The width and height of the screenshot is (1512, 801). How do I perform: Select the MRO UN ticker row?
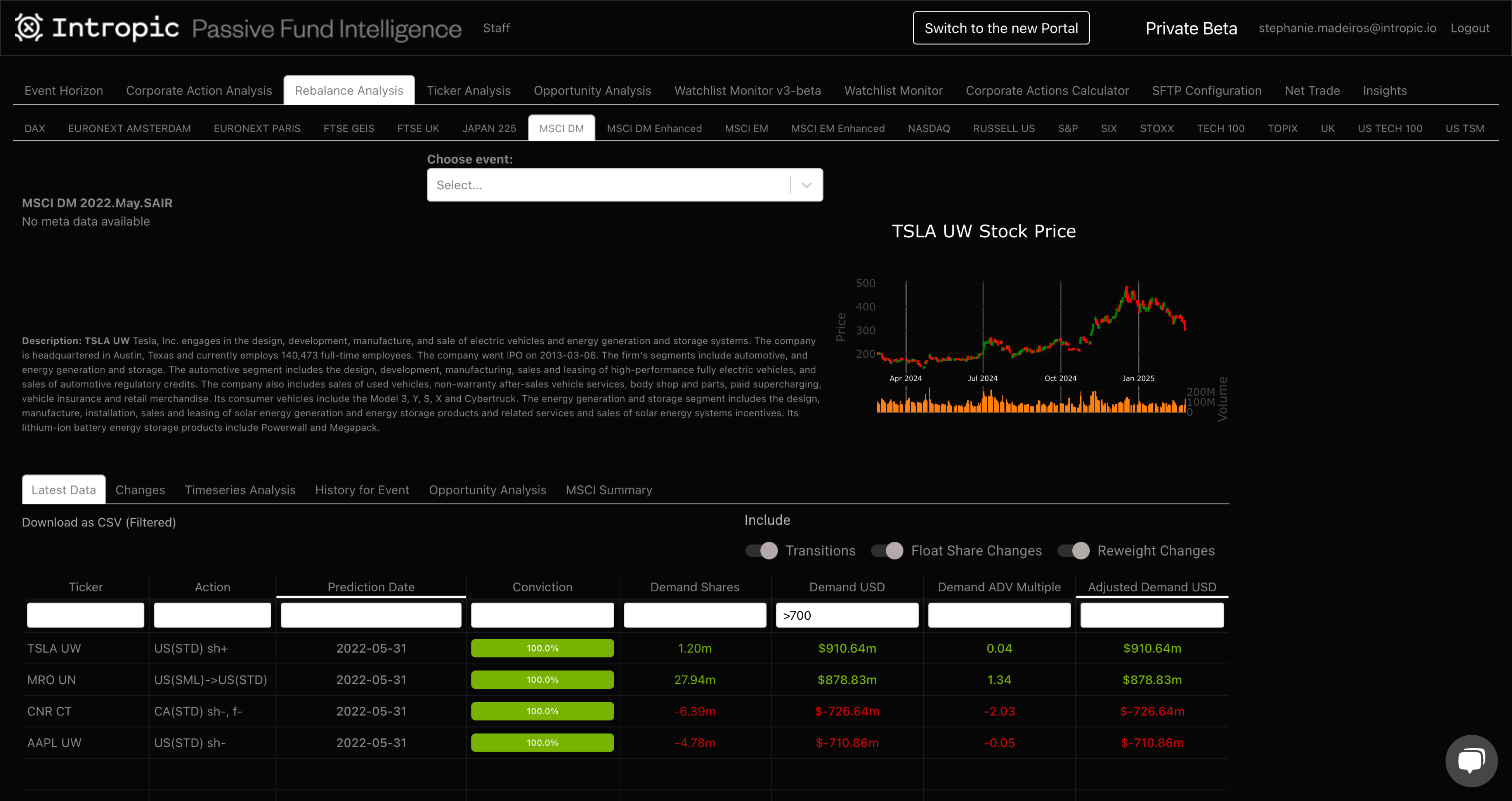pos(52,680)
